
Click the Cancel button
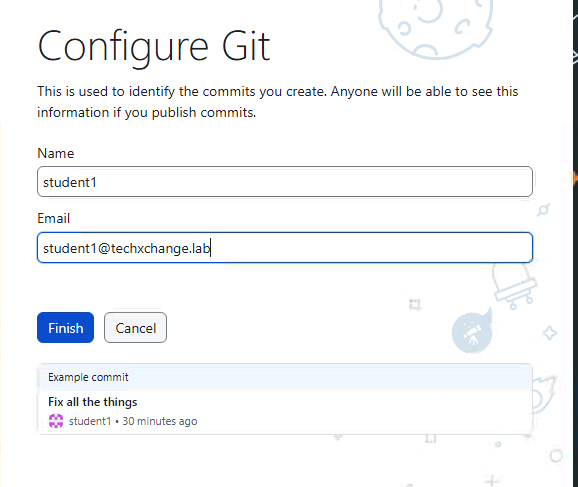[135, 327]
